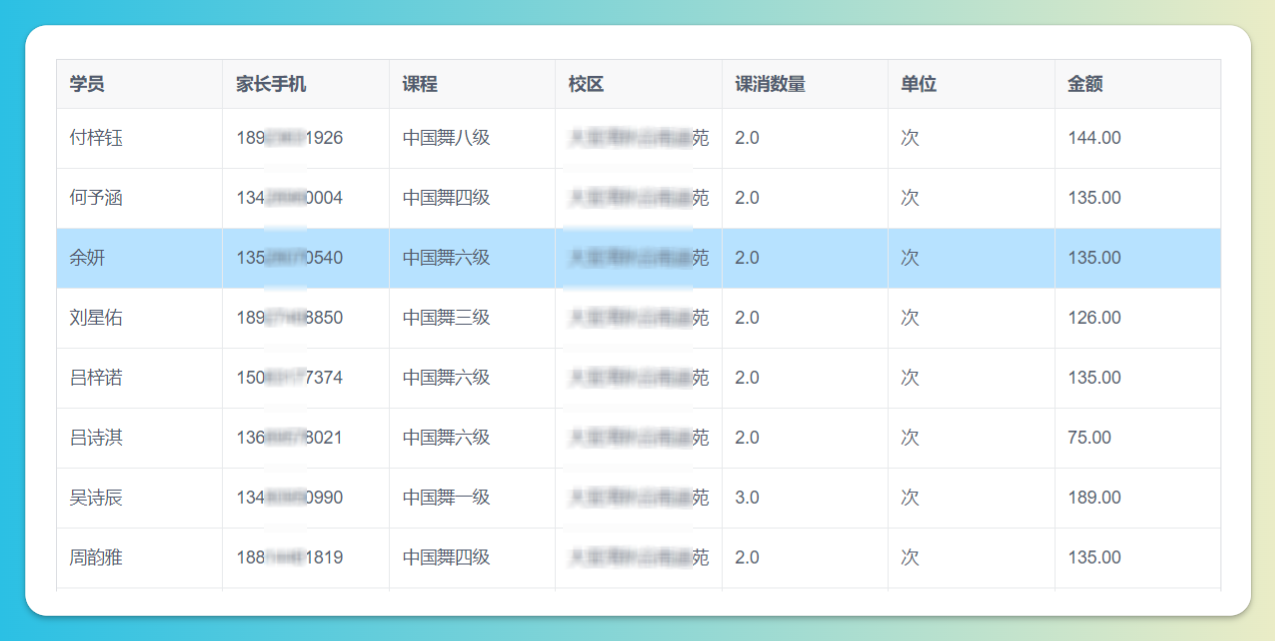Click amount 135.00 in 周韵雅's row
Screen dimensions: 1275x641
point(1095,558)
